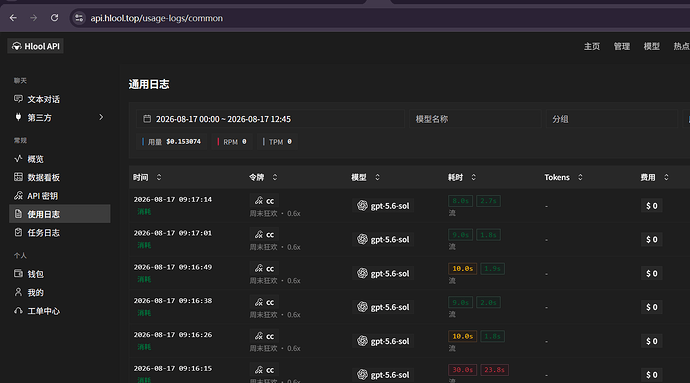
Task: Open the date range picker field
Action: click(x=270, y=119)
